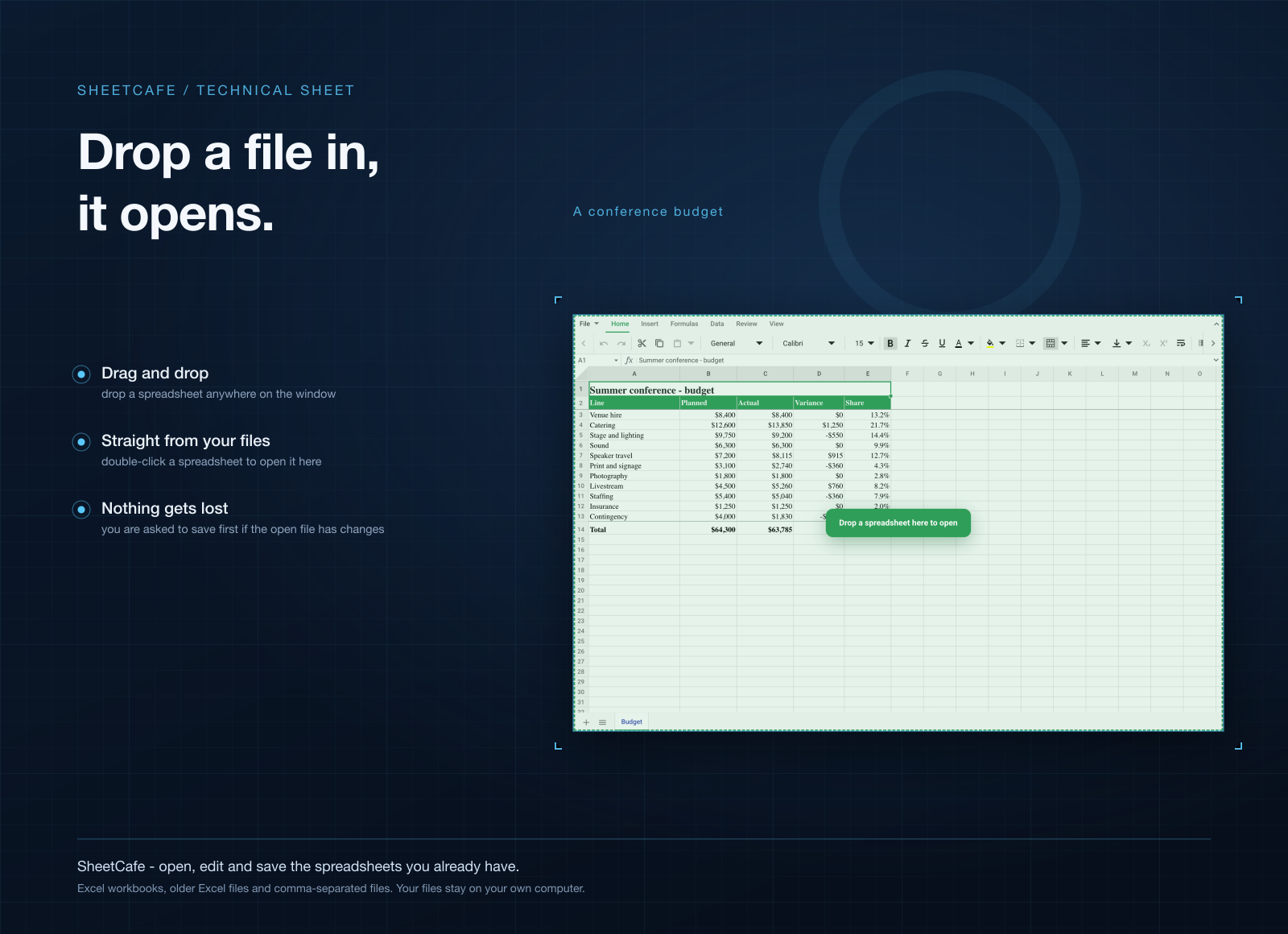The image size is (1288, 934).
Task: Open the horizontal align dropdown arrow
Action: coord(1097,344)
